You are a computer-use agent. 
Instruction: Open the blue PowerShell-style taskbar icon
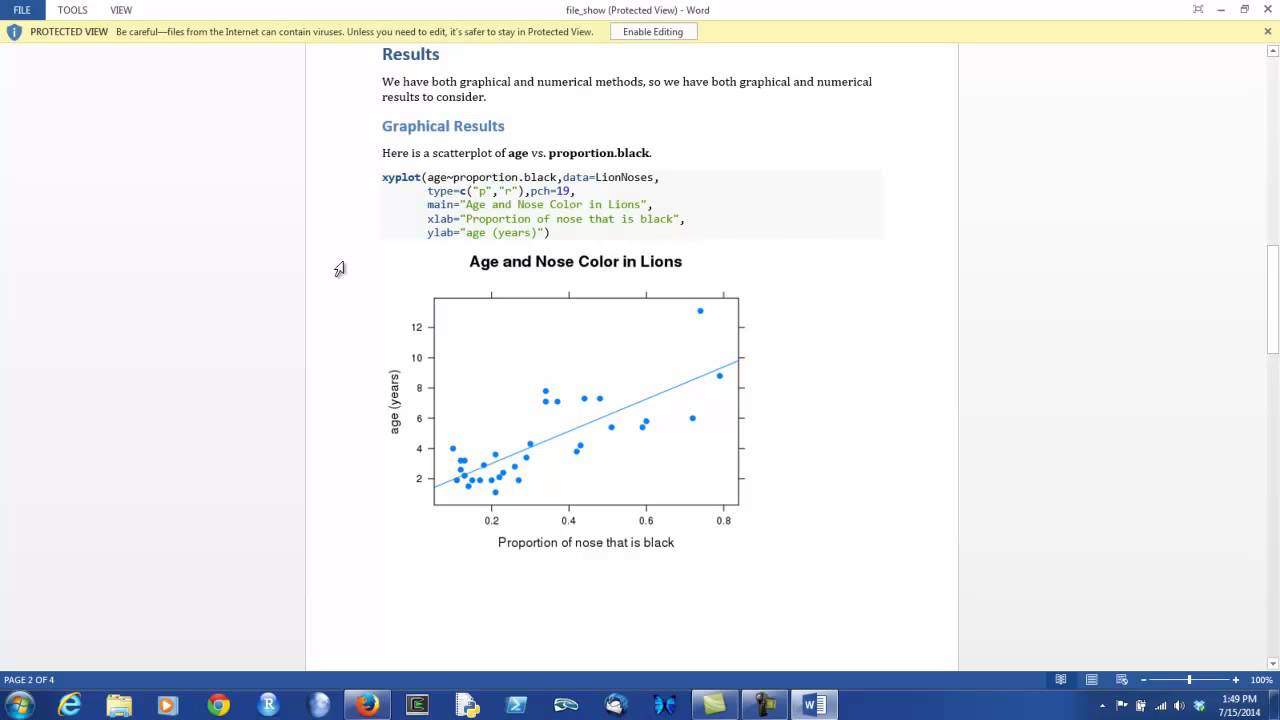[x=516, y=705]
